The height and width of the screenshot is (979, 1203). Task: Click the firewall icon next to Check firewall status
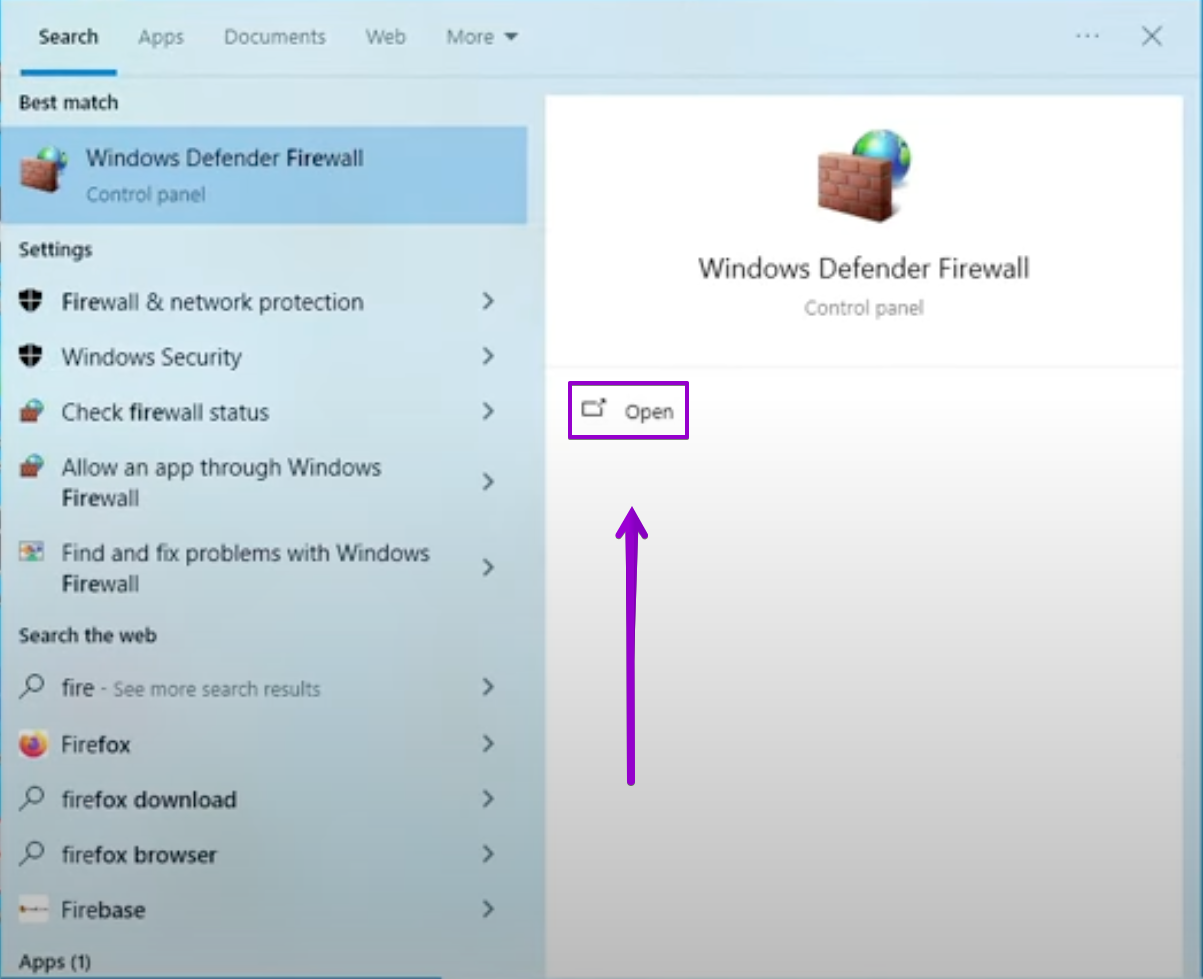31,412
